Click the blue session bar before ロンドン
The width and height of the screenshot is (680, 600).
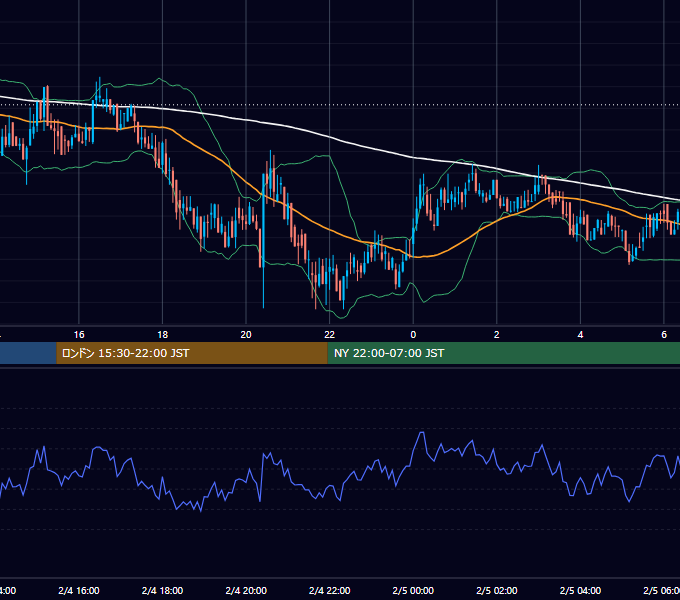[28, 353]
